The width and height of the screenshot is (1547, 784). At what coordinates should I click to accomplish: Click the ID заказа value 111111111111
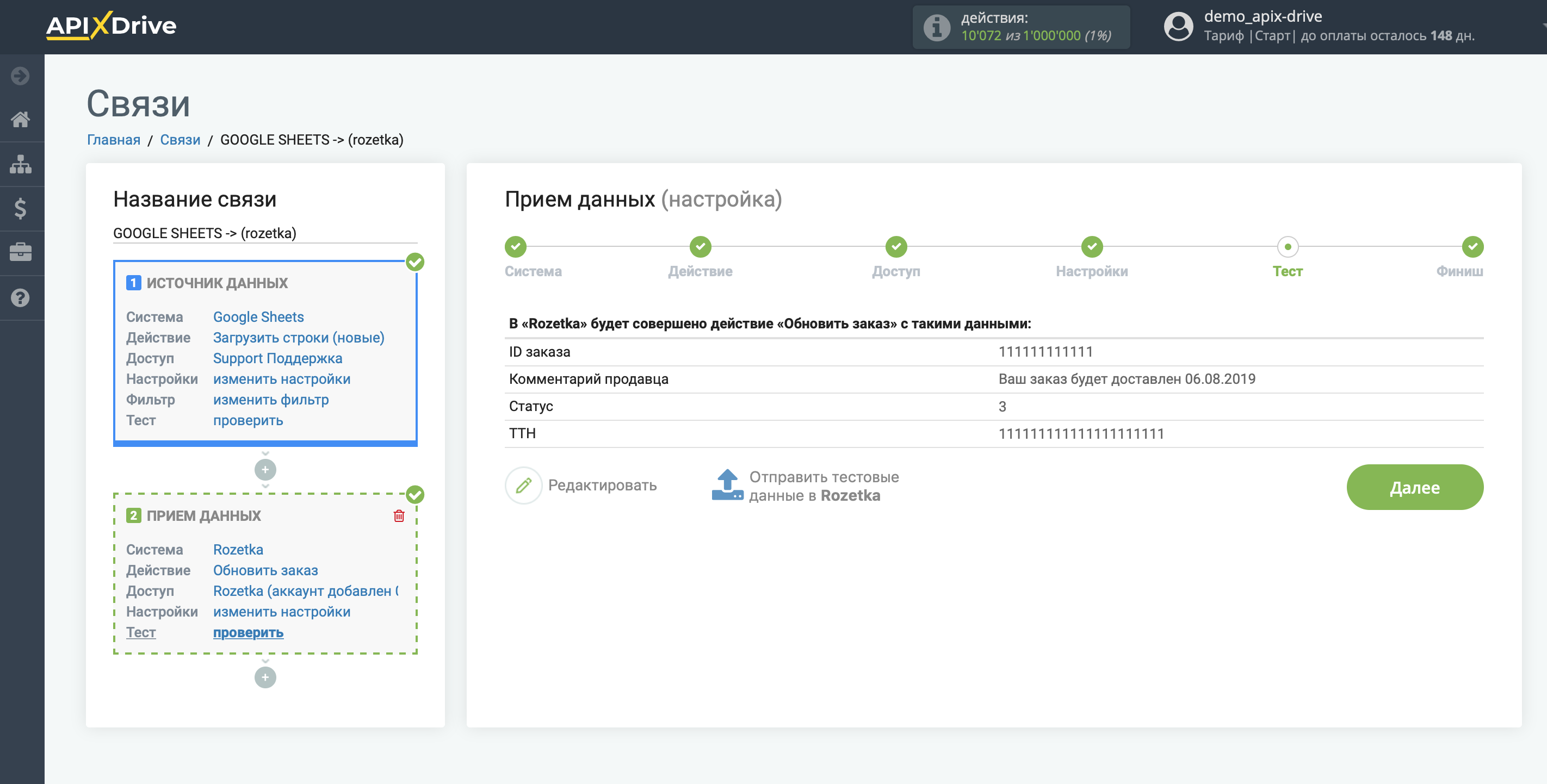point(1045,352)
